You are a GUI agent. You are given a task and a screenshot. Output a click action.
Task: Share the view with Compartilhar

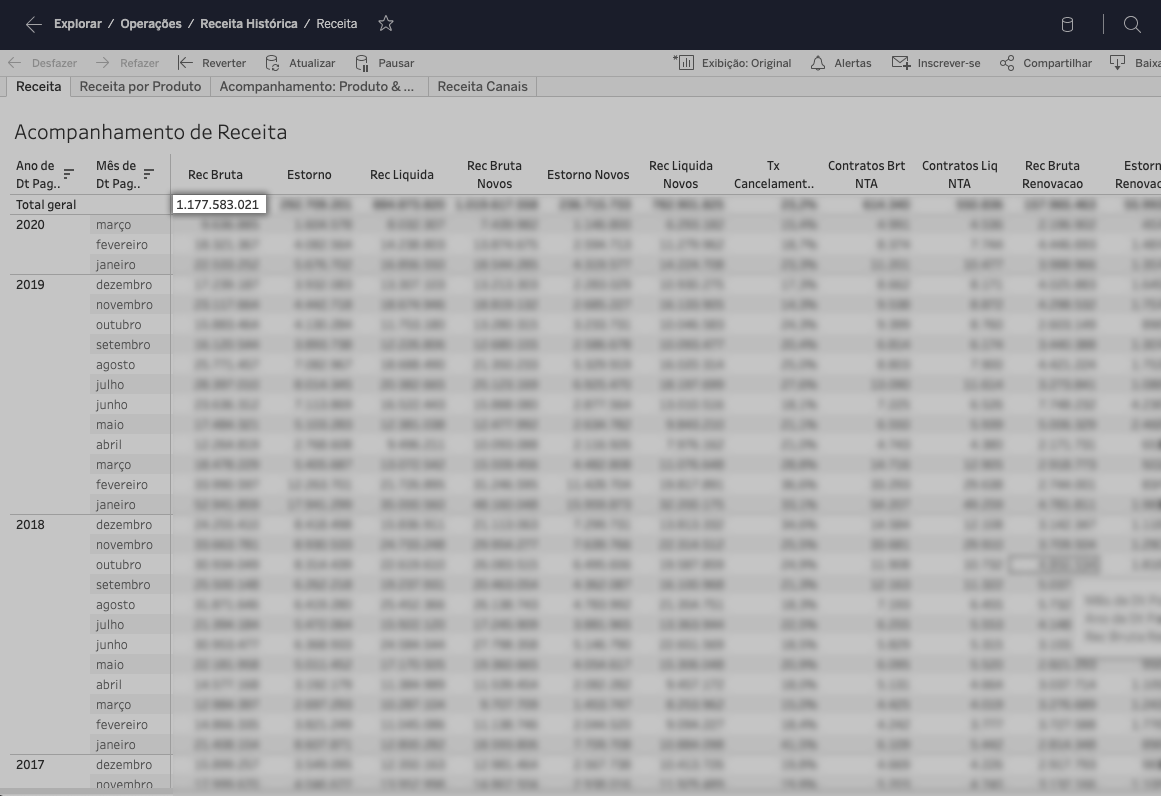(1046, 63)
